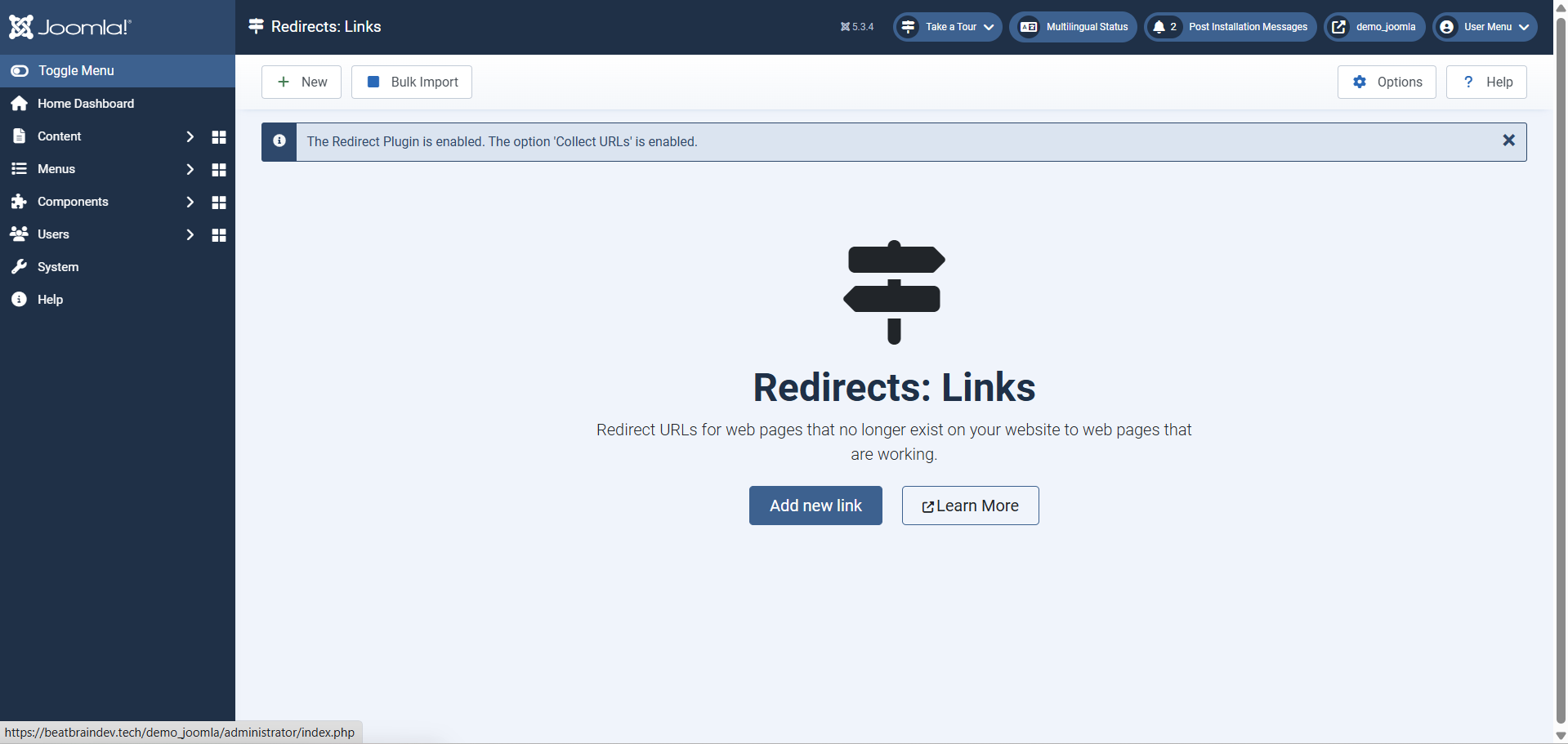Click the Bulk Import toolbar button

click(x=412, y=82)
